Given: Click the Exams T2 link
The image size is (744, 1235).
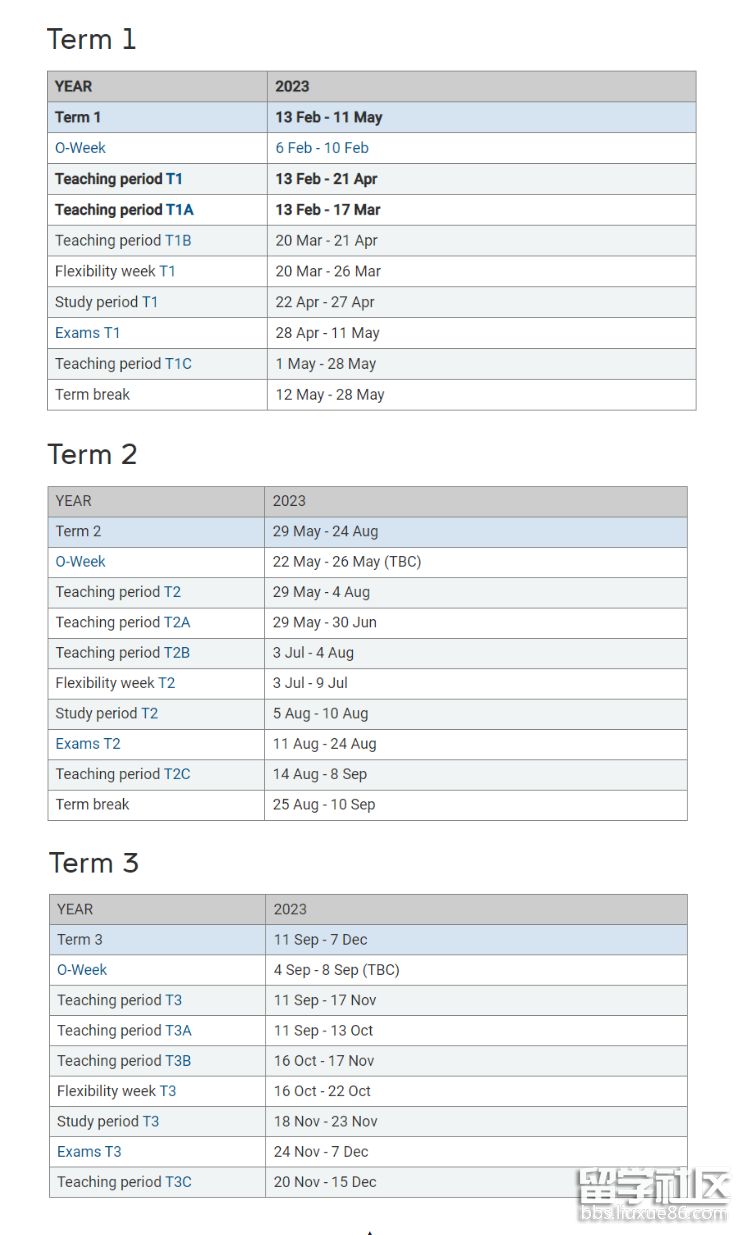Looking at the screenshot, I should [x=88, y=744].
